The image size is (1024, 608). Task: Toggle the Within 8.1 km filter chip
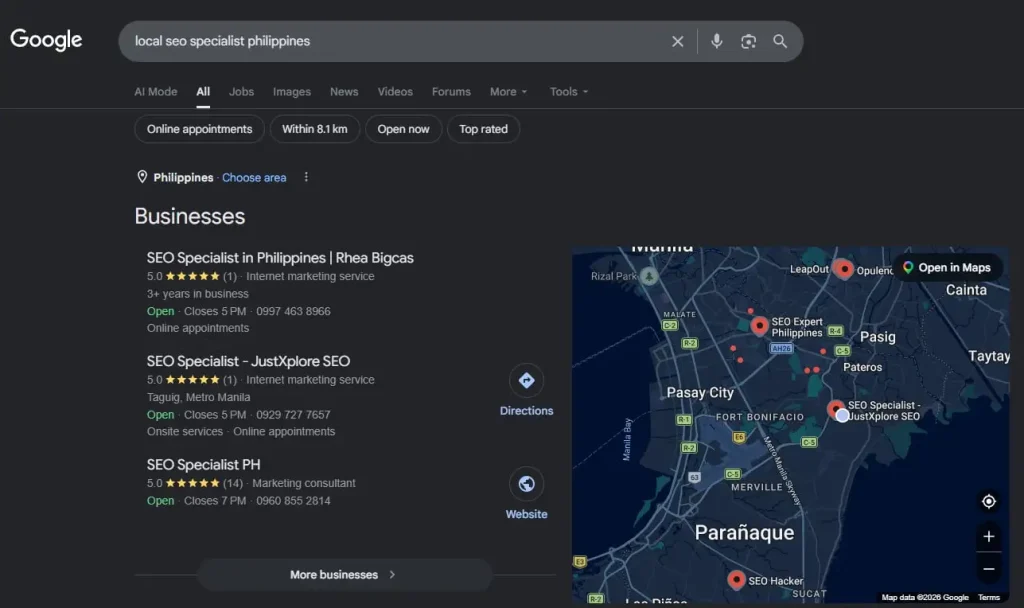point(315,129)
